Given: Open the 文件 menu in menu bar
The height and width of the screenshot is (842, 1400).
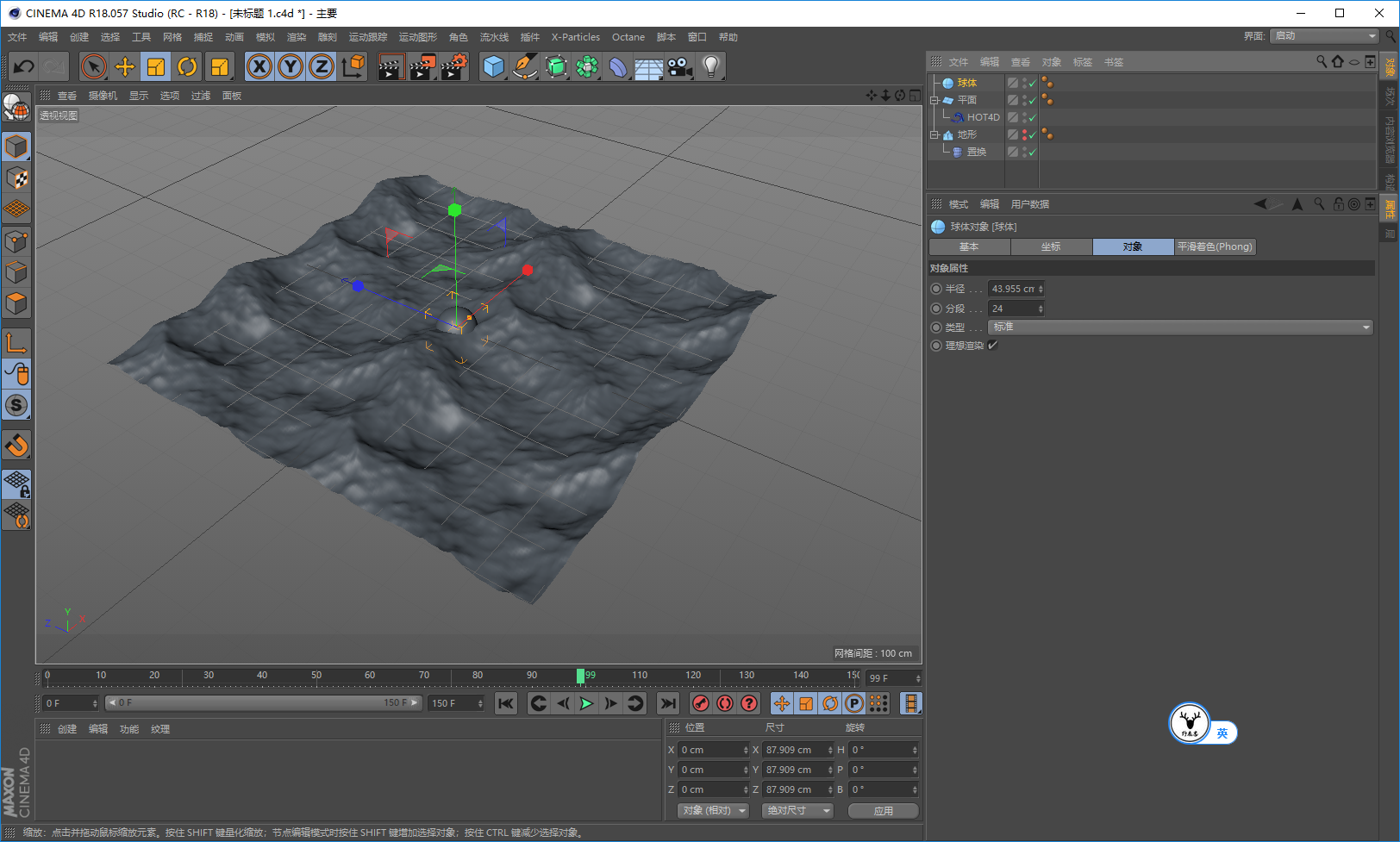Looking at the screenshot, I should [17, 37].
